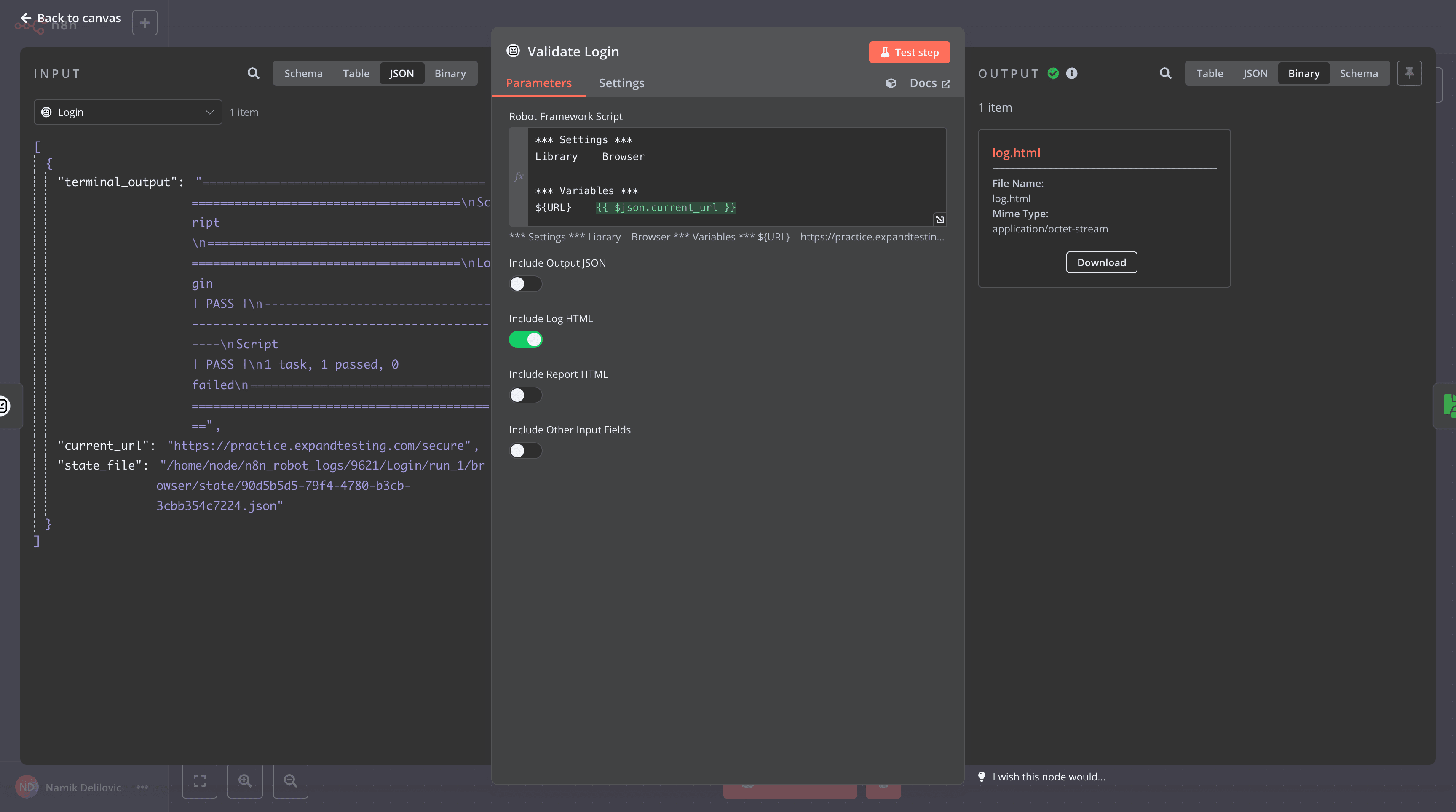
Task: Download the log.html file
Action: 1101,262
